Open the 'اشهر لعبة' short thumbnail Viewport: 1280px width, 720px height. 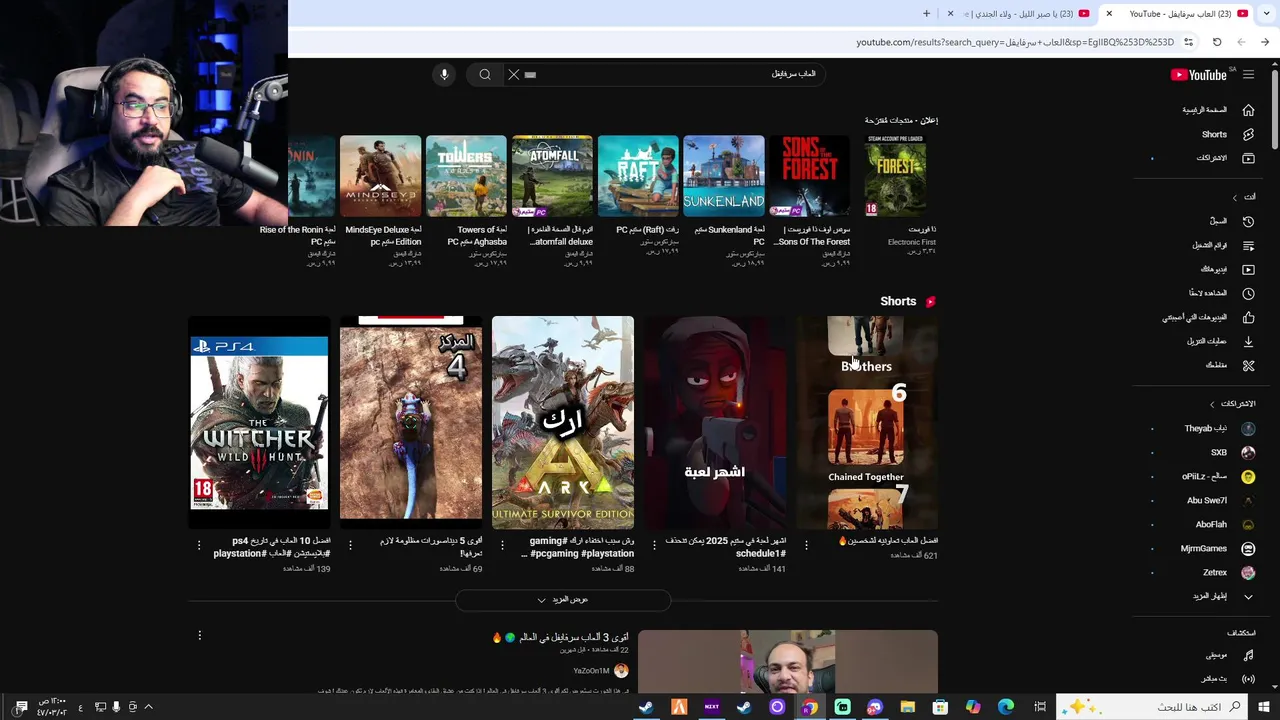(x=715, y=423)
